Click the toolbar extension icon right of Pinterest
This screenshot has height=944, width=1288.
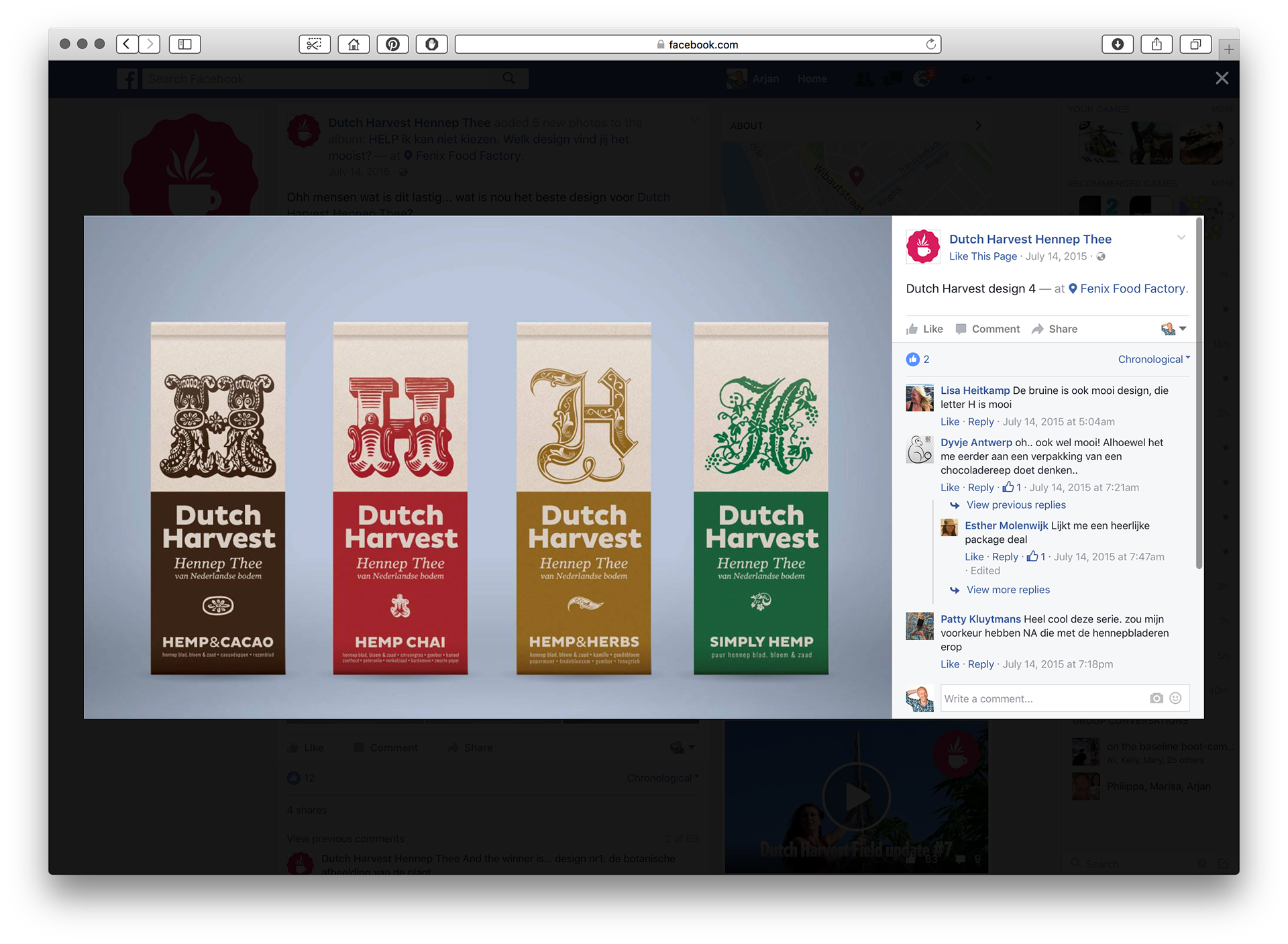431,44
